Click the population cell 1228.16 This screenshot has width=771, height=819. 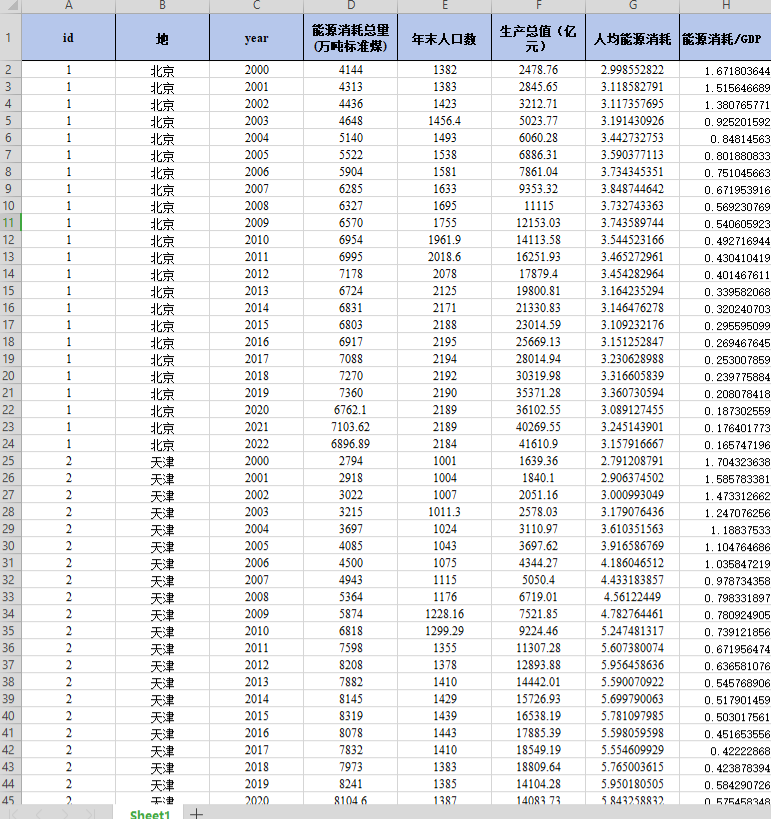tap(445, 614)
